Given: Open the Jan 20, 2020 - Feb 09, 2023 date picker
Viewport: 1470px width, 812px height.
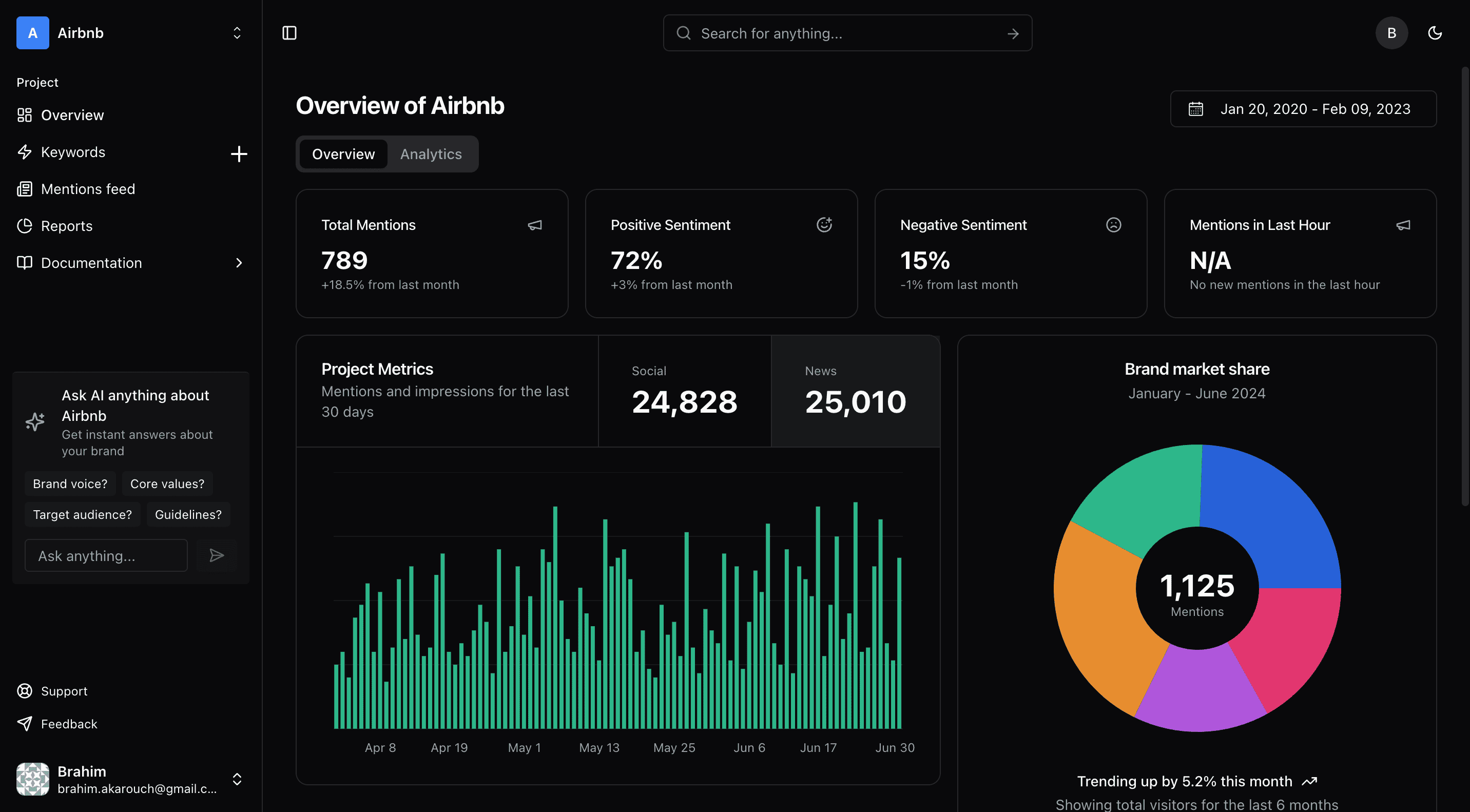Looking at the screenshot, I should tap(1303, 109).
